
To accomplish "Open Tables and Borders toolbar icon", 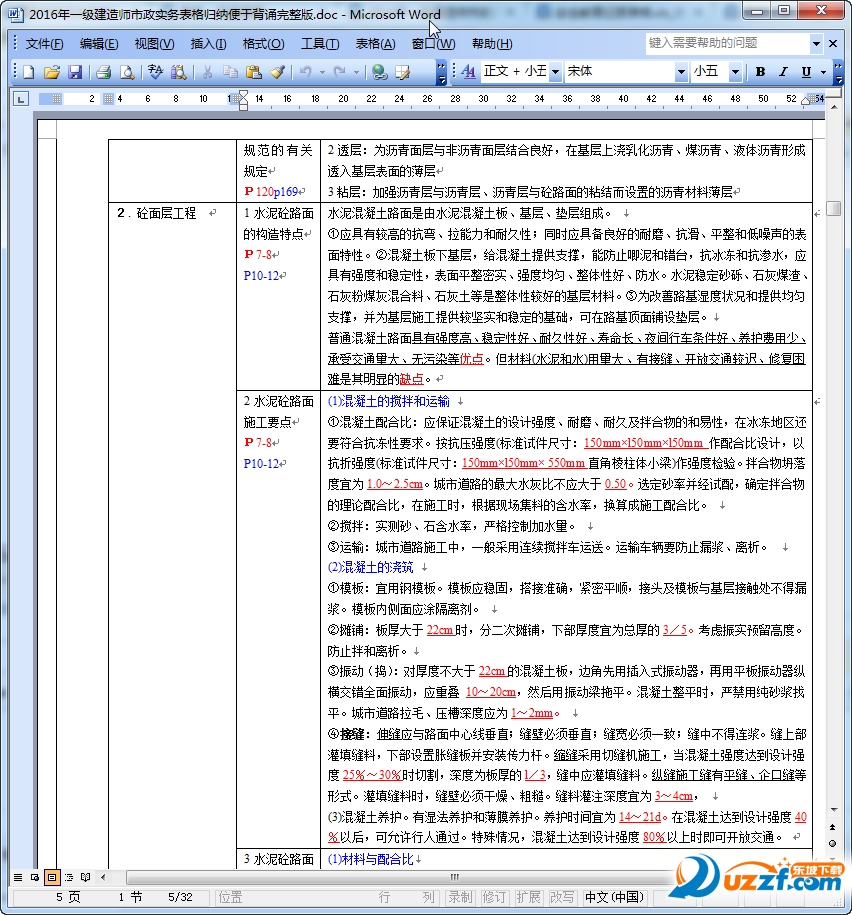I will (x=403, y=72).
